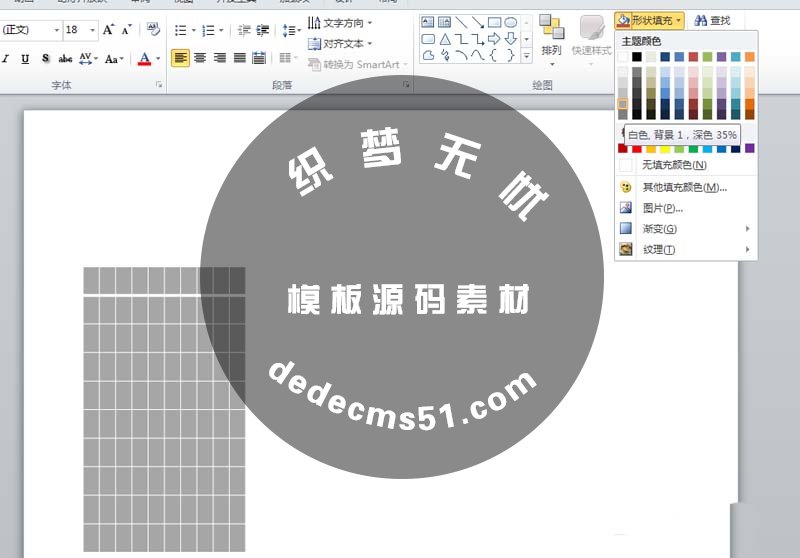Toggle strikethrough (abc)
The height and width of the screenshot is (558, 800).
pos(65,59)
